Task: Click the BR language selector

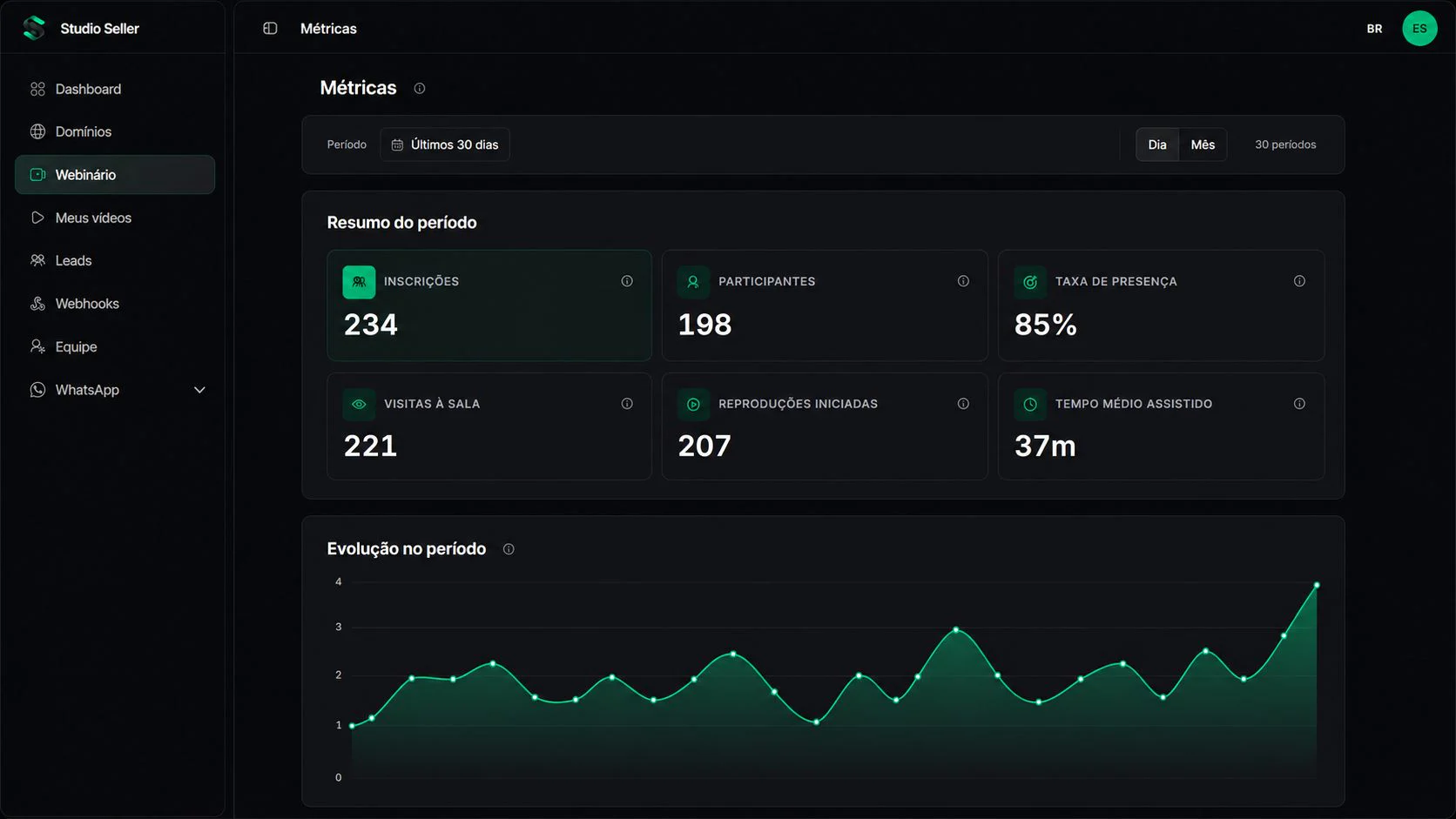Action: 1374,29
